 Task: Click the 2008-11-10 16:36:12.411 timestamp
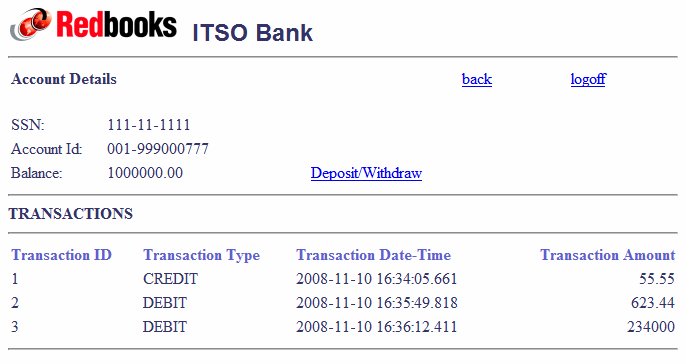pyautogui.click(x=376, y=327)
